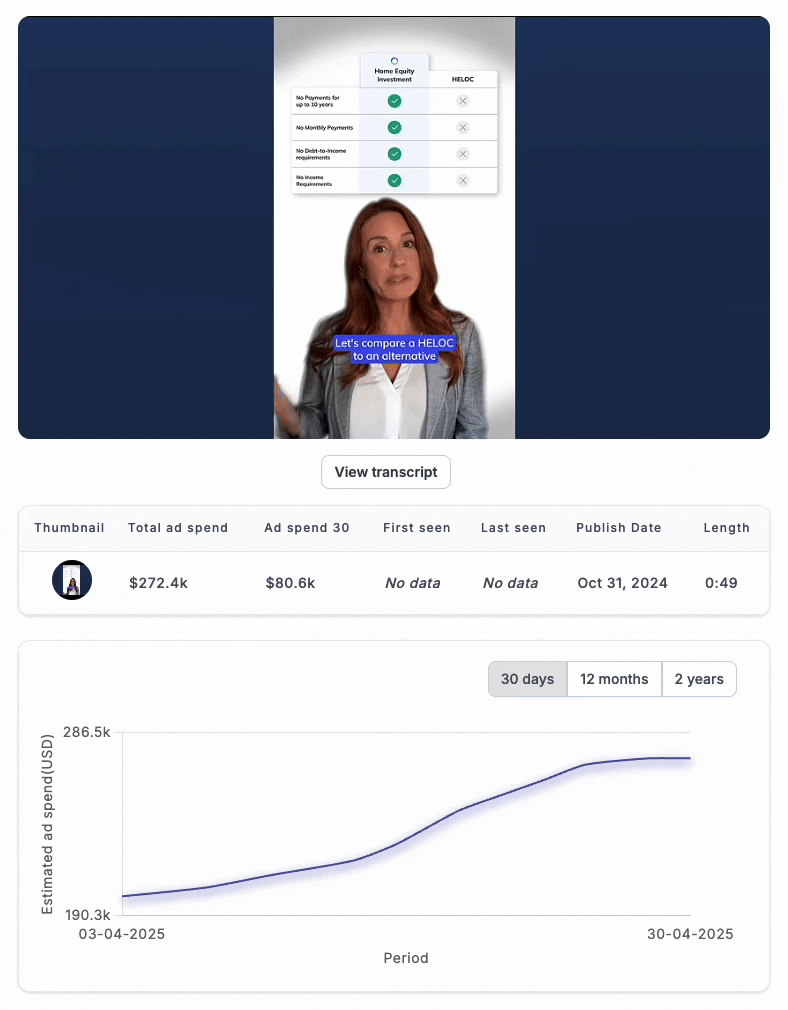Screen dimensions: 788x1010
Task: Click green checkmark in No Income Requirements row
Action: [394, 181]
